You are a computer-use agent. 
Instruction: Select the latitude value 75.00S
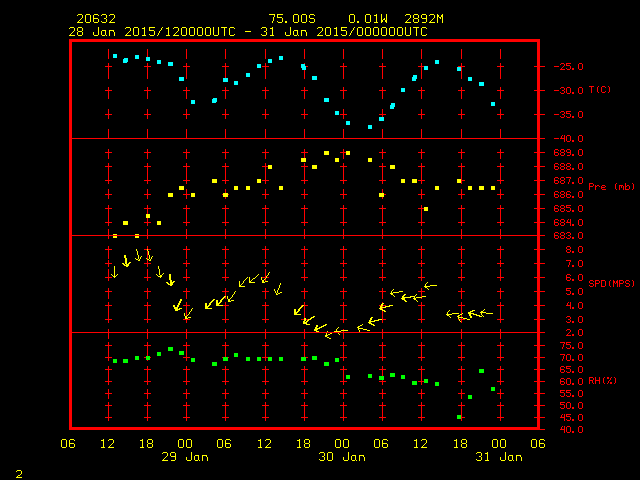[292, 19]
